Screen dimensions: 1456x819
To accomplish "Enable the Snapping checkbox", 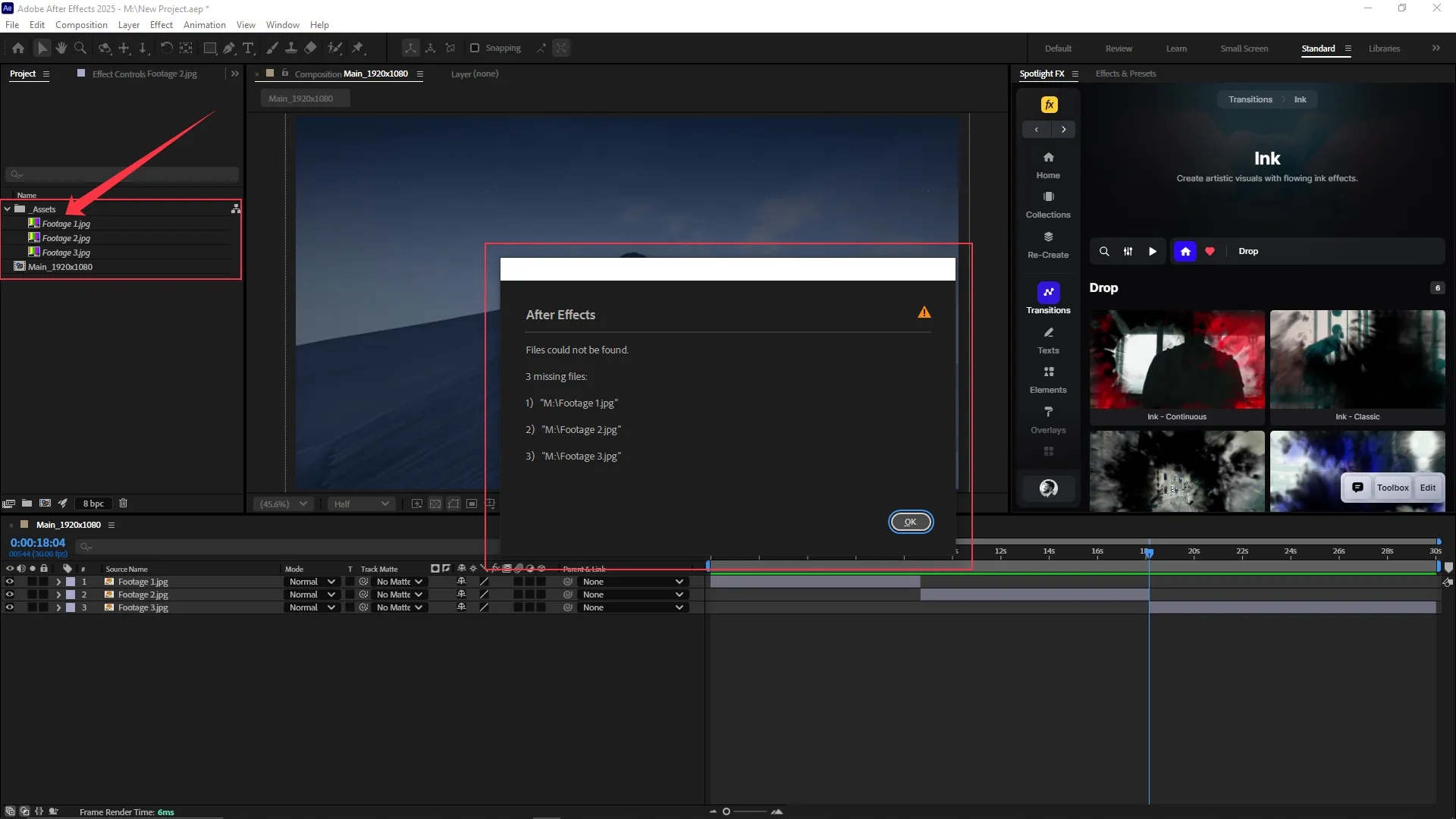I will 475,48.
